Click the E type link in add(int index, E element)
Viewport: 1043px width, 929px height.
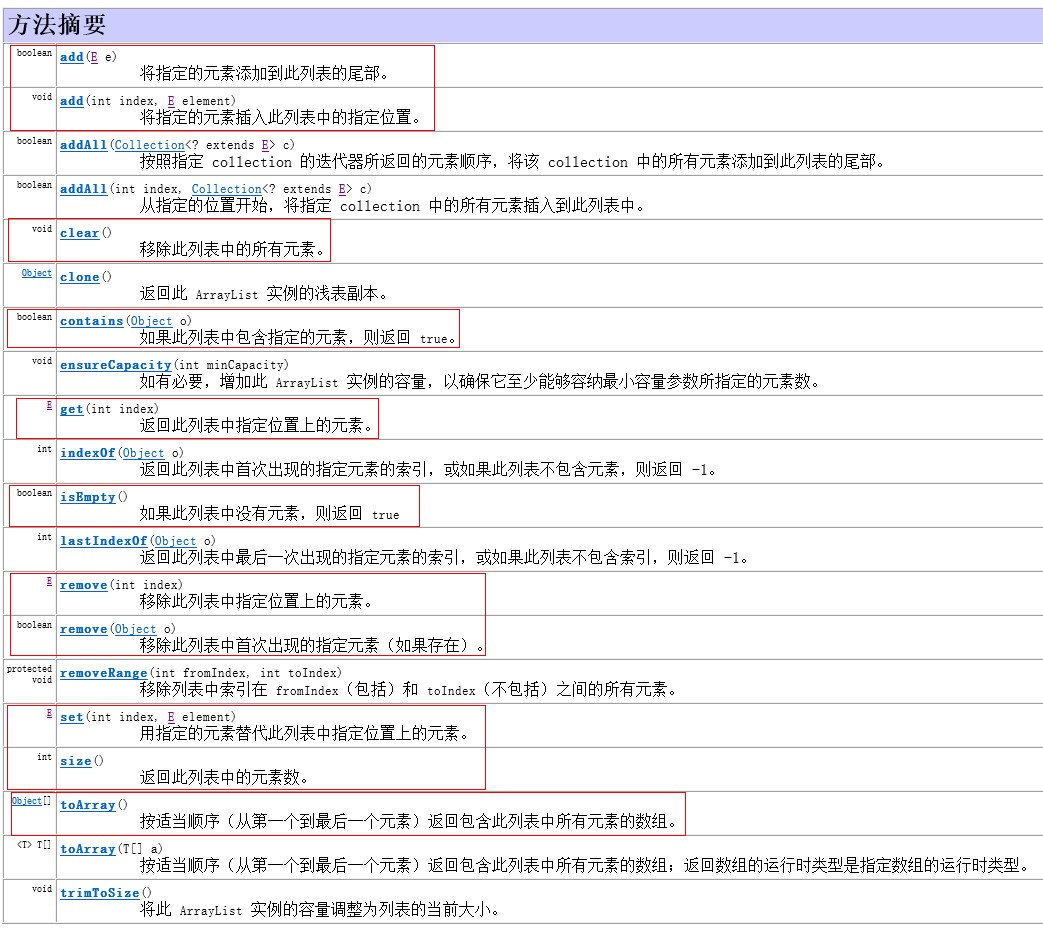pyautogui.click(x=171, y=101)
